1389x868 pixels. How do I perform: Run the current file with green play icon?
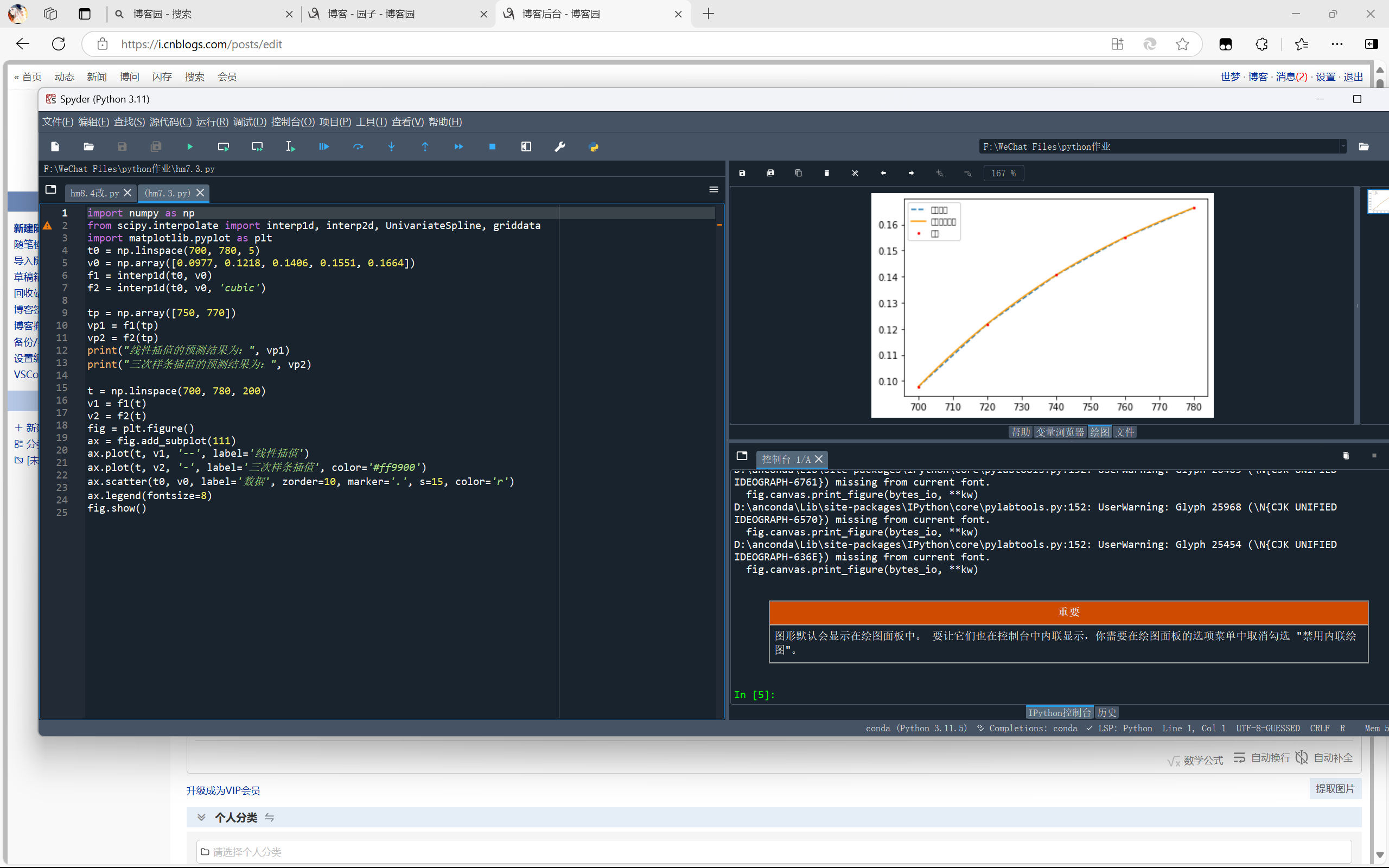190,147
